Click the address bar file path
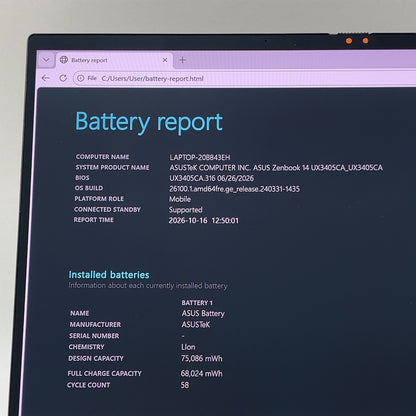This screenshot has width=416, height=416. tap(152, 79)
